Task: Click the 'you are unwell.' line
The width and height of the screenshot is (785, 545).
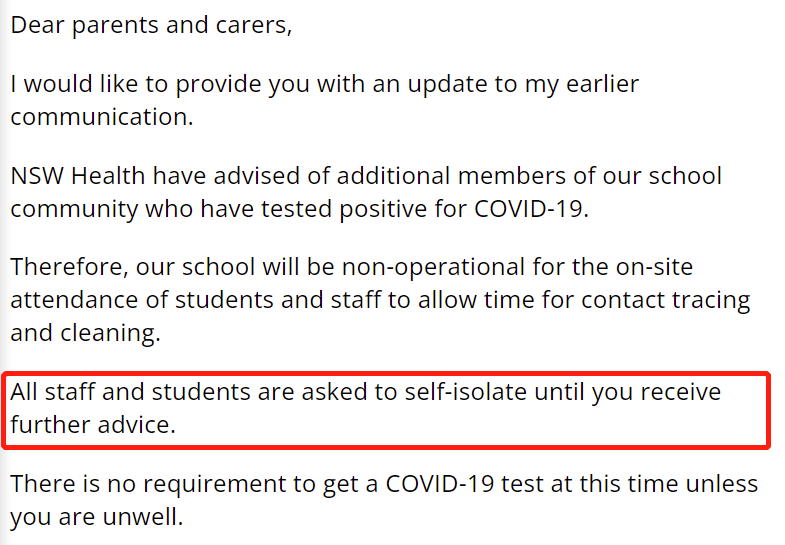Action: coord(97,517)
